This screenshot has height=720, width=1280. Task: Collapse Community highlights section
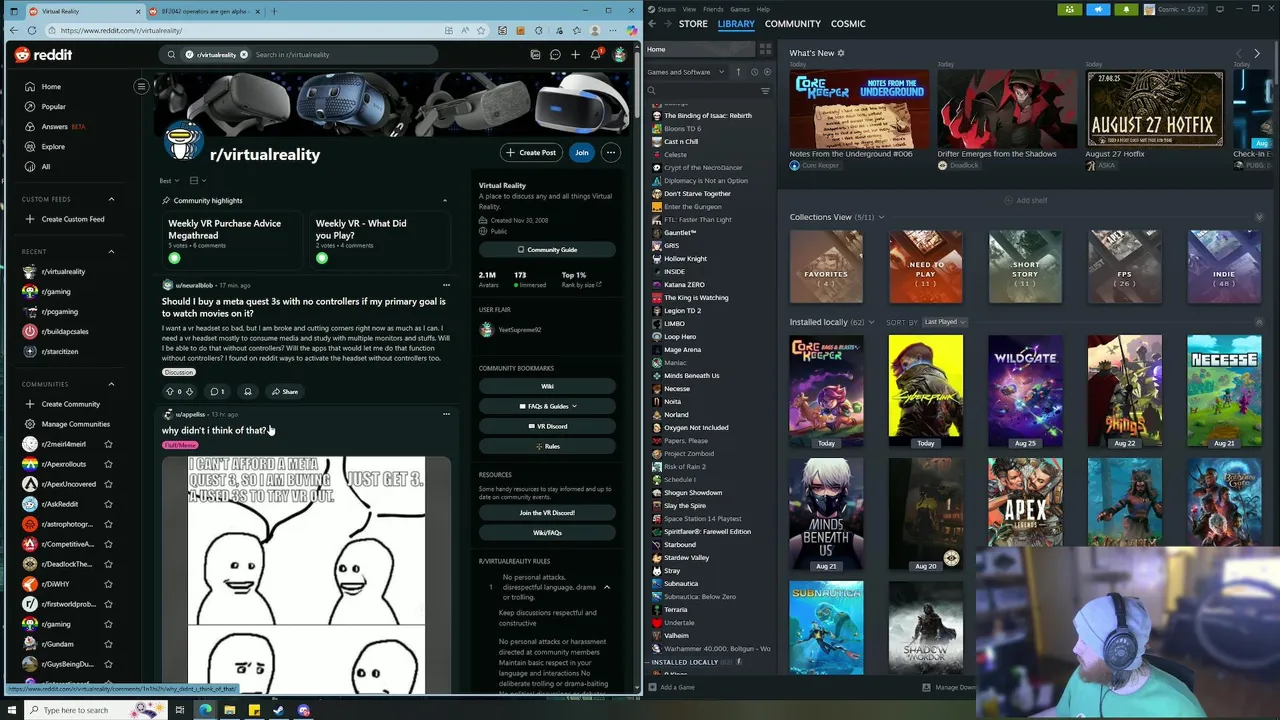tap(445, 201)
